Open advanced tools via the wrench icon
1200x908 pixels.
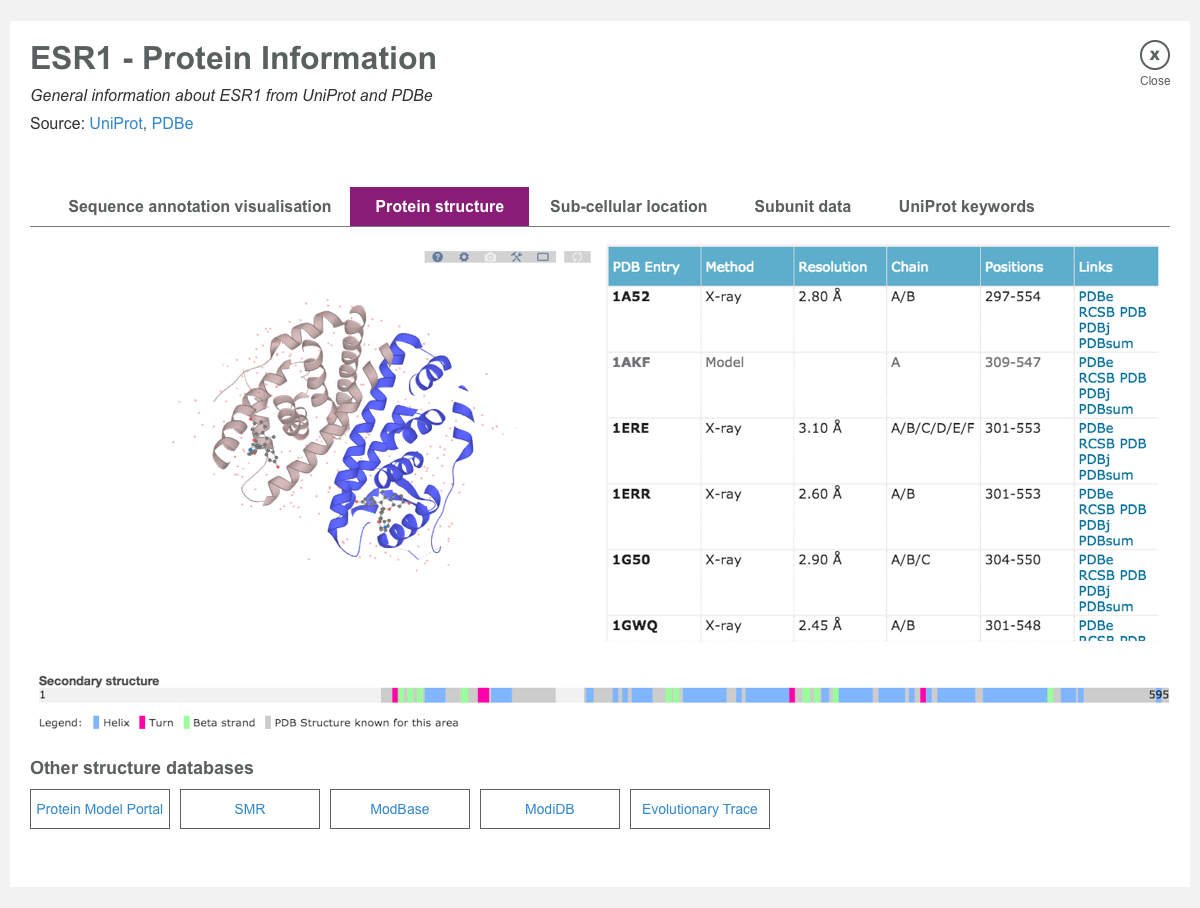pos(516,257)
